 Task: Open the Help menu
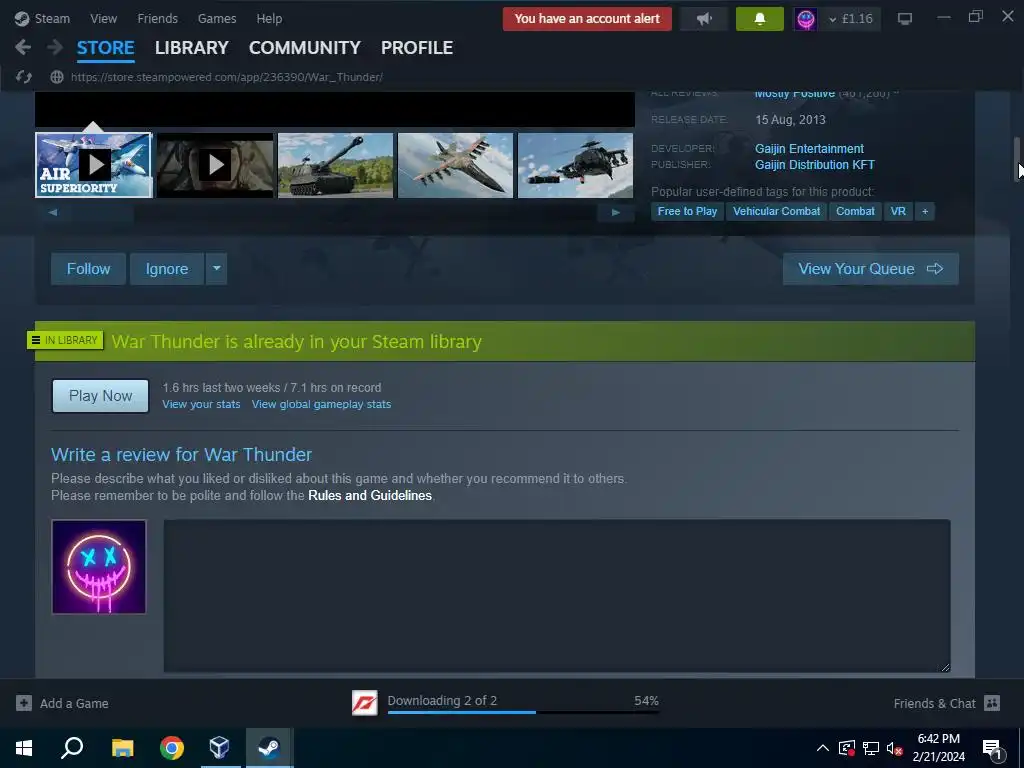tap(269, 18)
